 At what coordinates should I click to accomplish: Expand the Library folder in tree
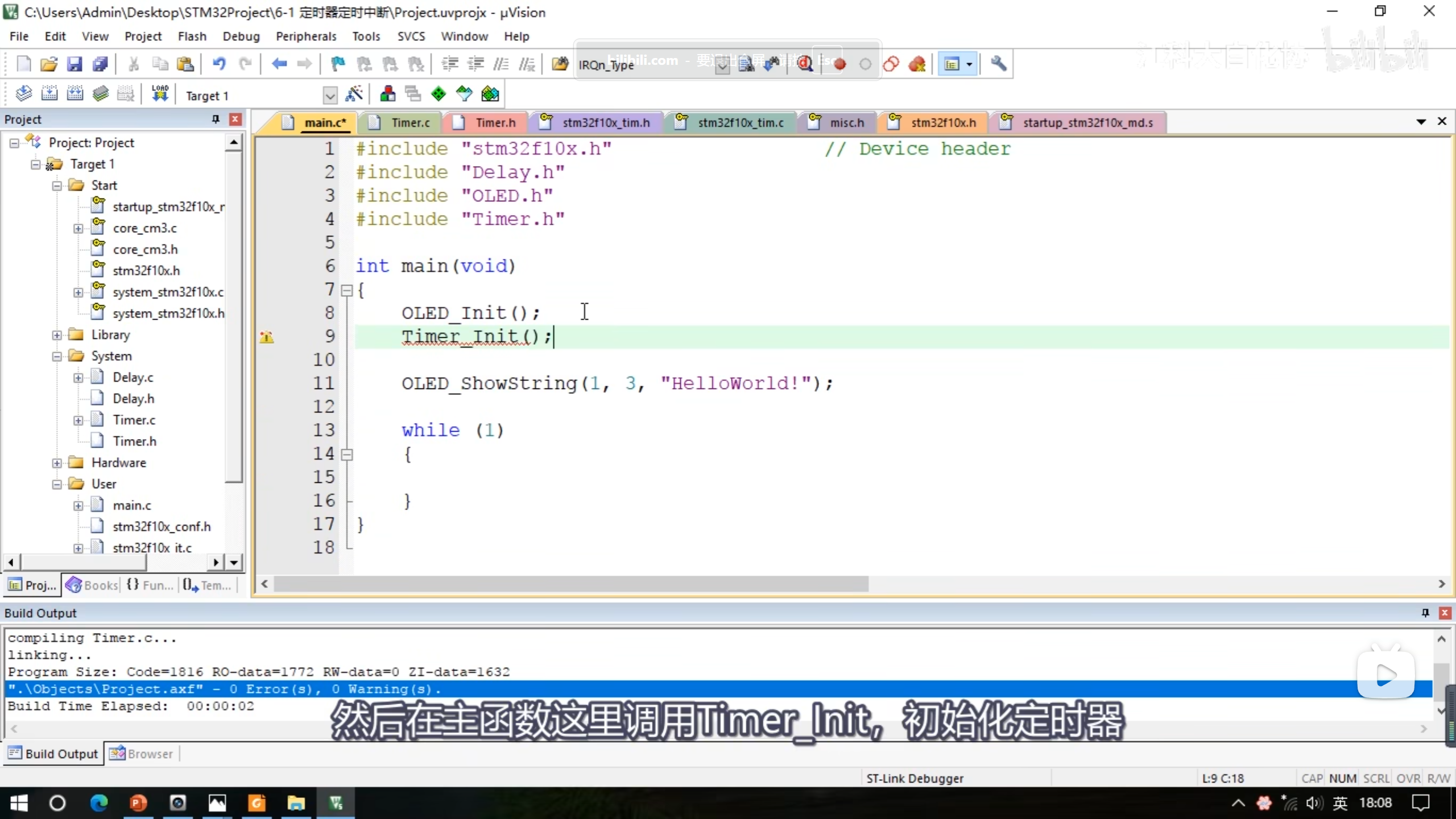point(57,335)
